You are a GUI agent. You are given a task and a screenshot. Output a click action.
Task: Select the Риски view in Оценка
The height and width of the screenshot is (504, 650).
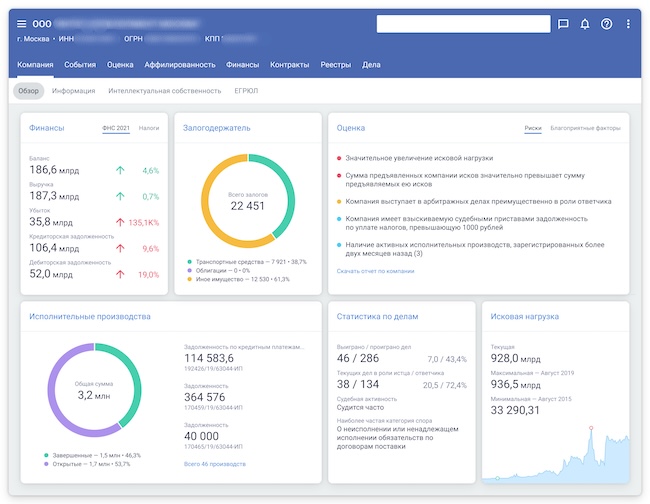pos(533,128)
